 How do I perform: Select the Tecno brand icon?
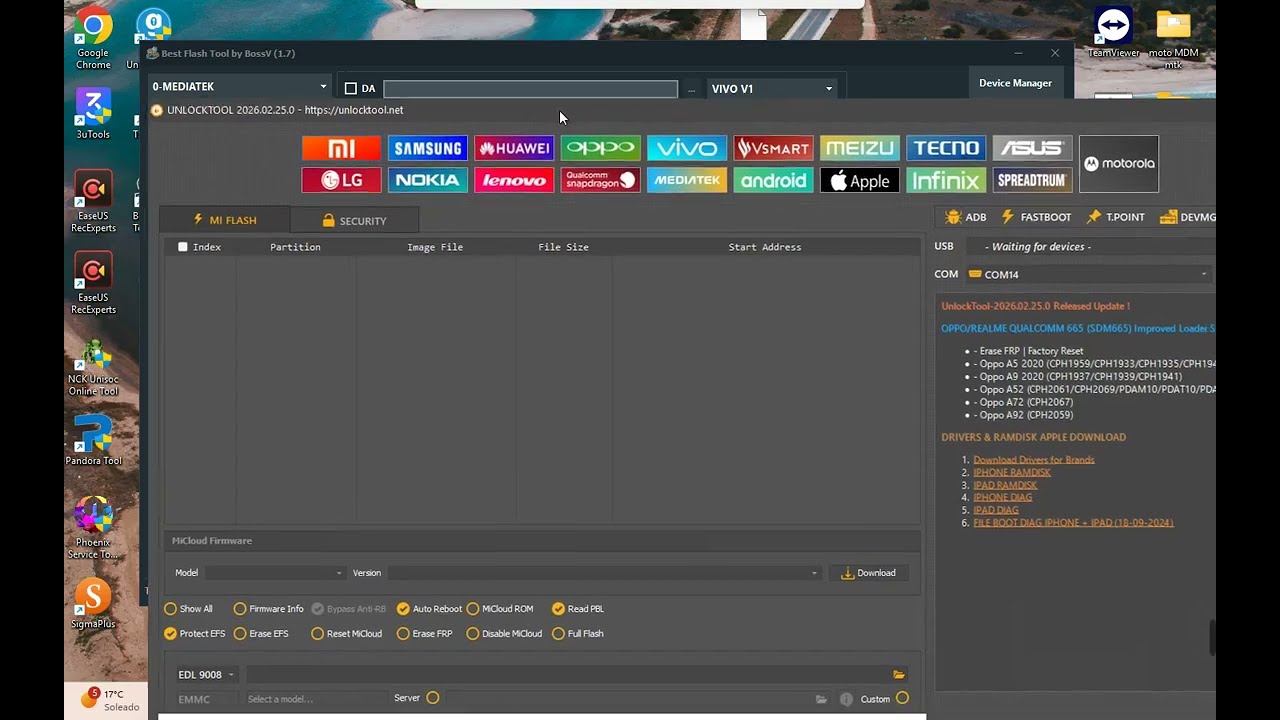pos(946,148)
